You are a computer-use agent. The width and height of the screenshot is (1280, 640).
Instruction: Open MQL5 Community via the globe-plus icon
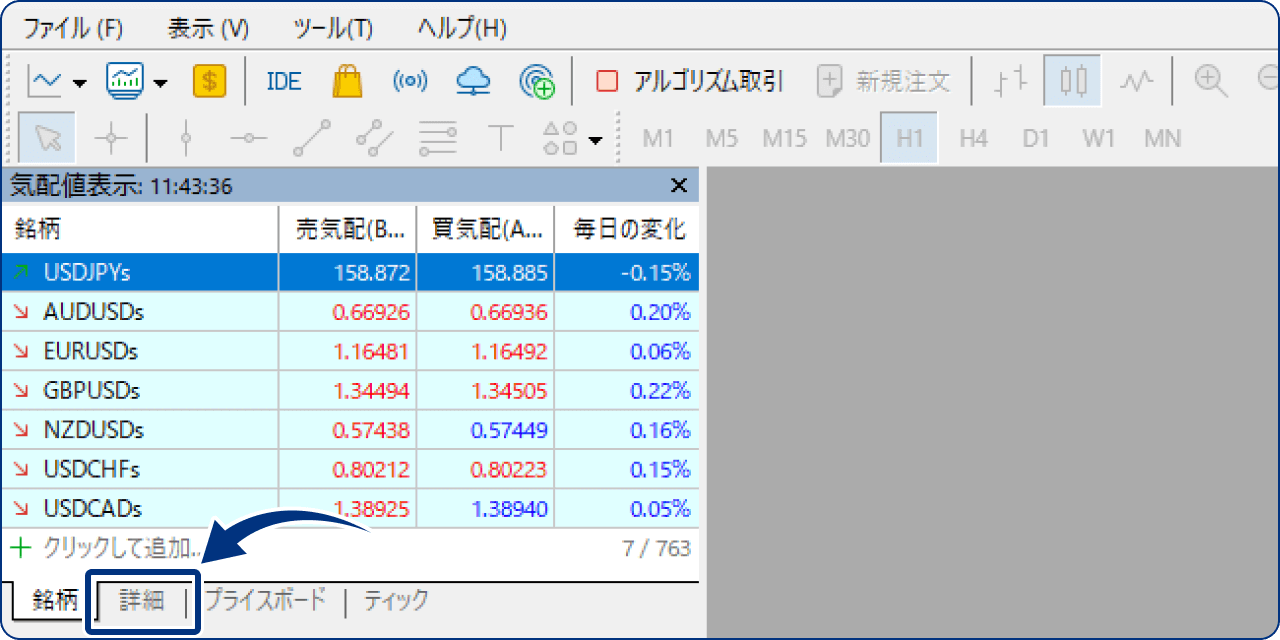point(538,80)
